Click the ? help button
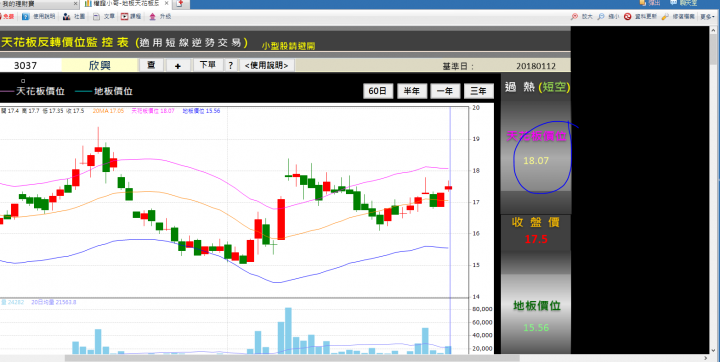The image size is (720, 362). pos(231,66)
